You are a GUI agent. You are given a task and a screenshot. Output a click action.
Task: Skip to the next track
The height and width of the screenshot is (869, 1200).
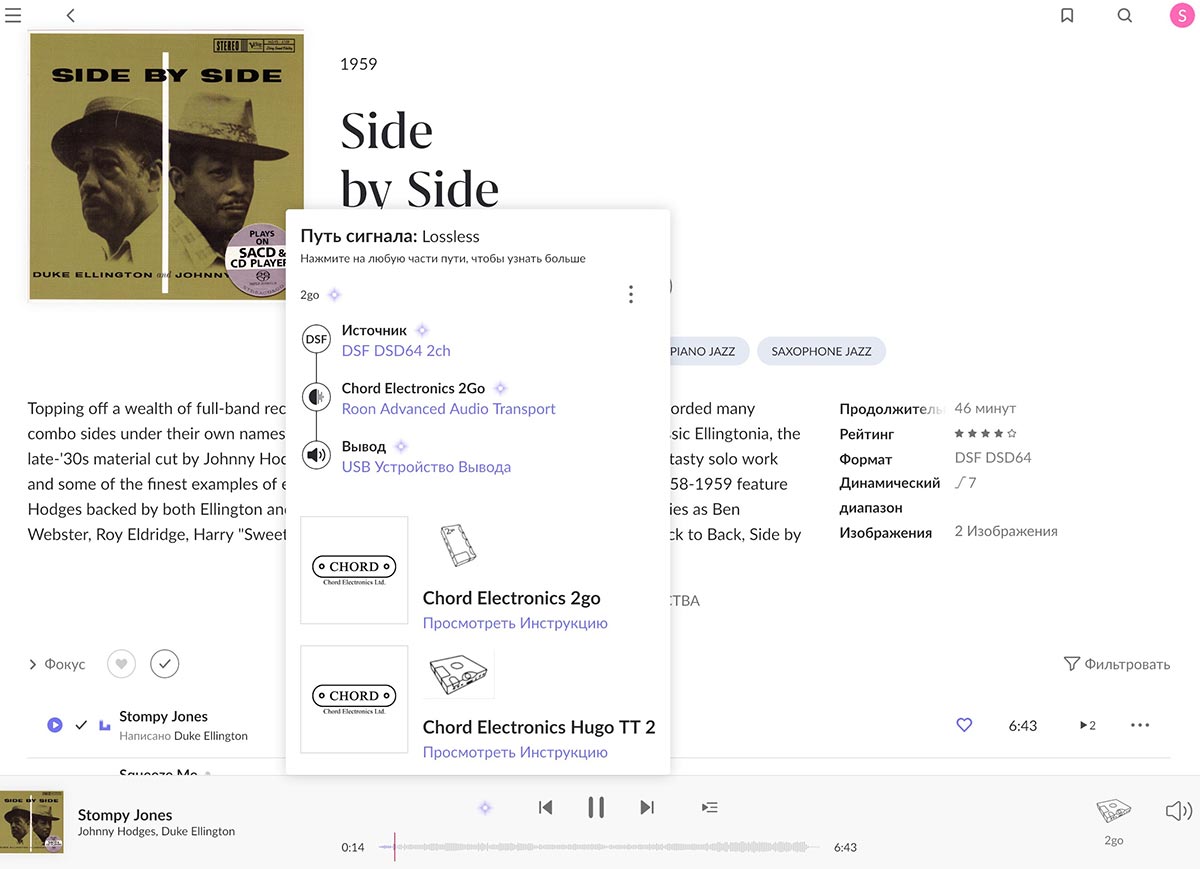pyautogui.click(x=647, y=807)
